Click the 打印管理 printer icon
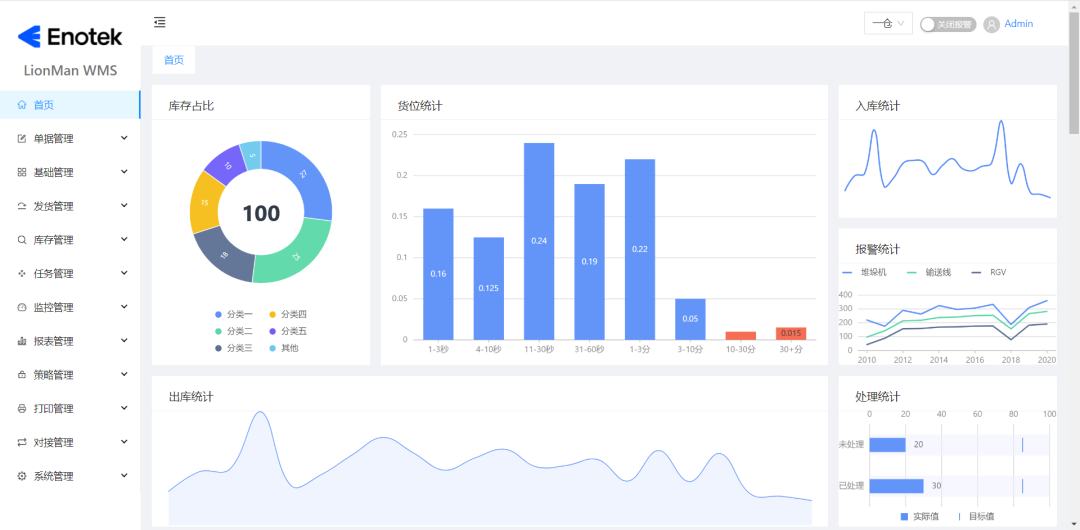Screen dimensions: 1080x530 22,409
